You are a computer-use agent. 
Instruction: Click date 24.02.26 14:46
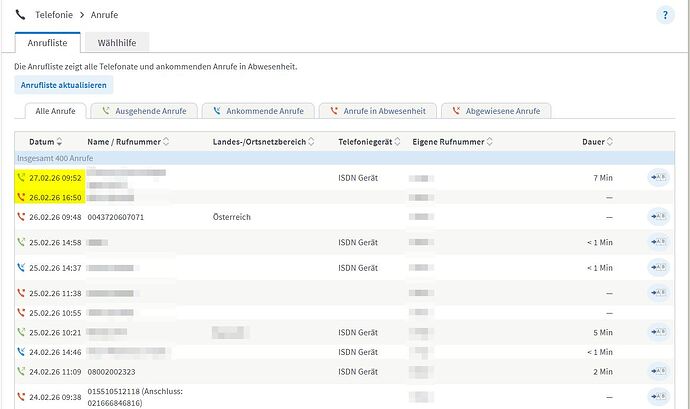55,352
